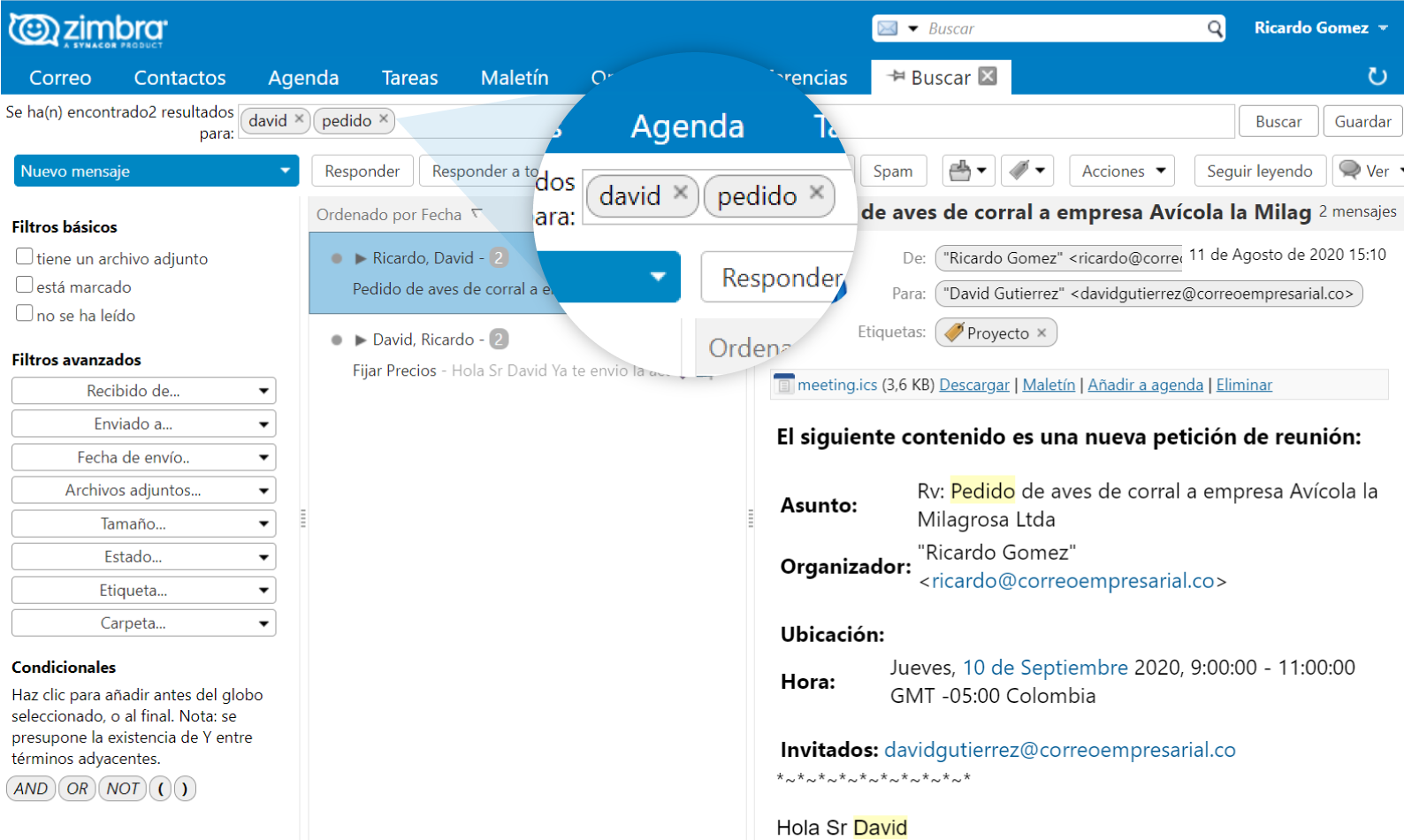Toggle the 'no se ha leído' filter
Viewport: 1404px width, 840px height.
point(25,314)
